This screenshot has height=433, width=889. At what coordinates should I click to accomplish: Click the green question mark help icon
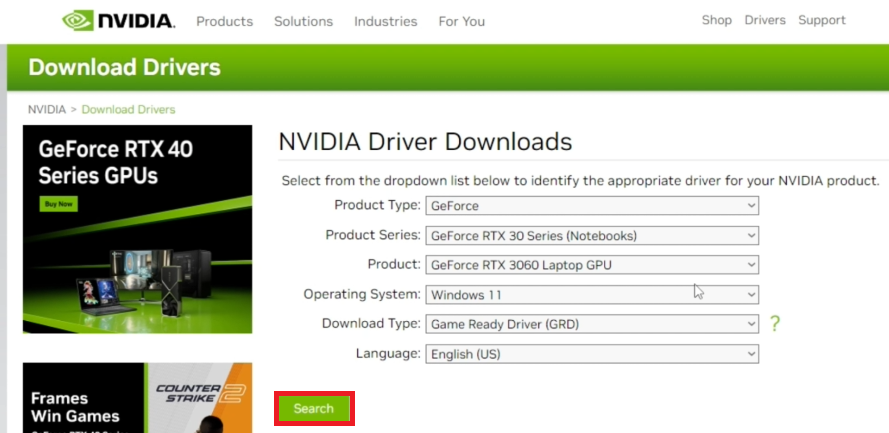[774, 324]
